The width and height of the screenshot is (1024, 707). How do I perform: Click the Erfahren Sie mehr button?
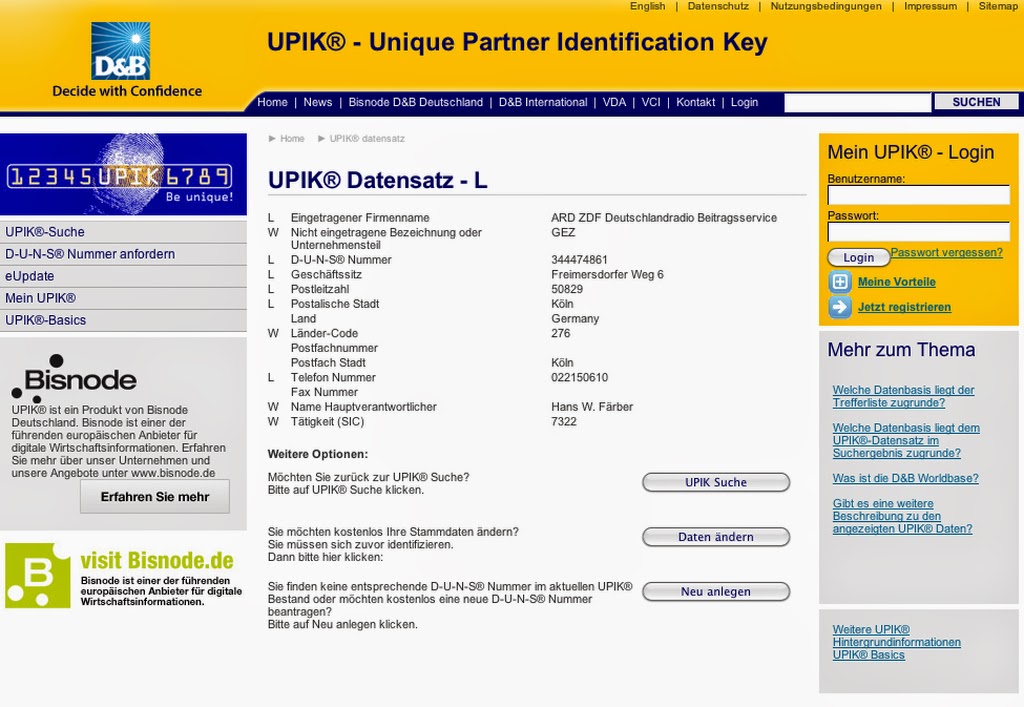point(155,497)
